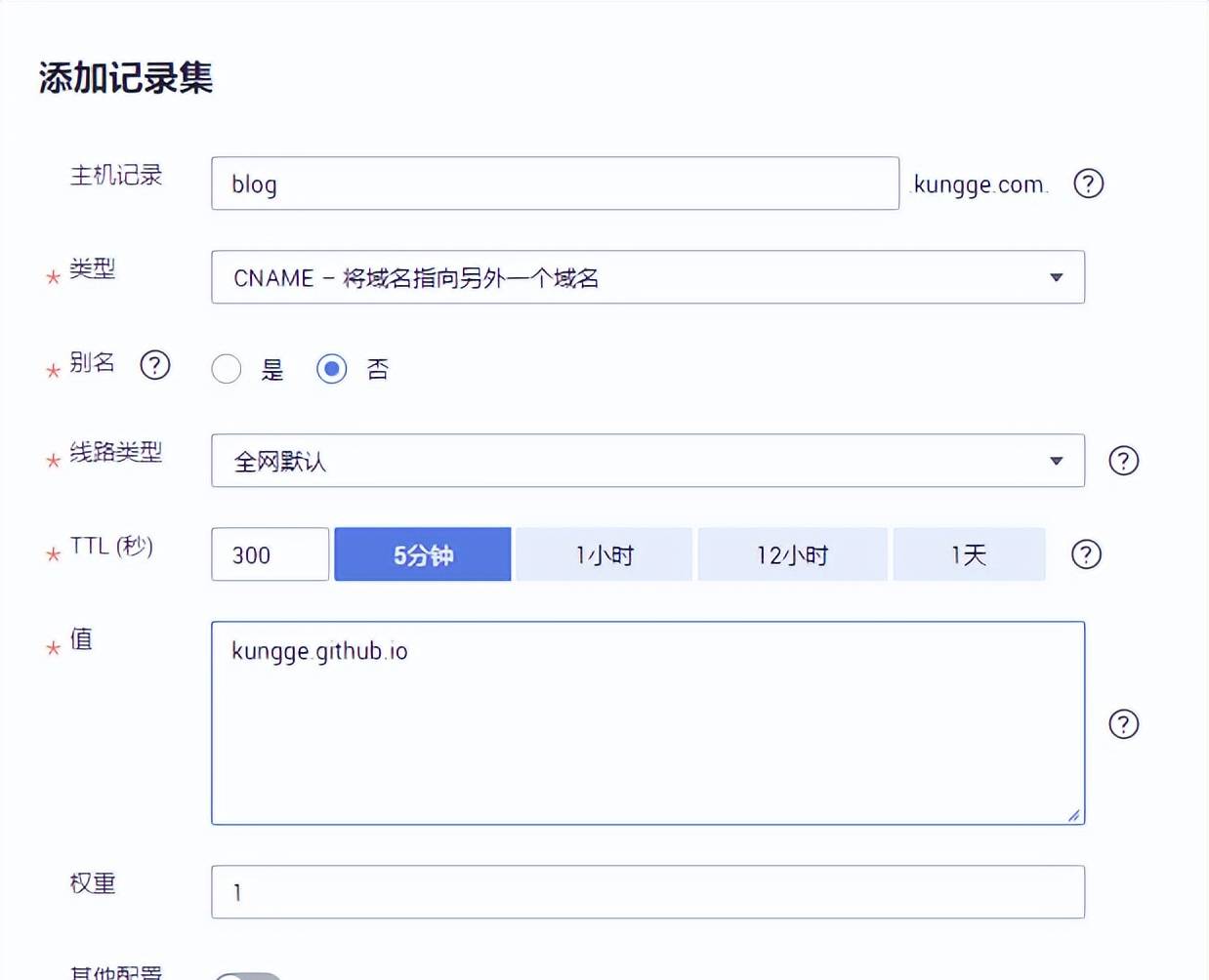The height and width of the screenshot is (980, 1209).
Task: Open the 主机记录 help tooltip
Action: coord(1088,184)
